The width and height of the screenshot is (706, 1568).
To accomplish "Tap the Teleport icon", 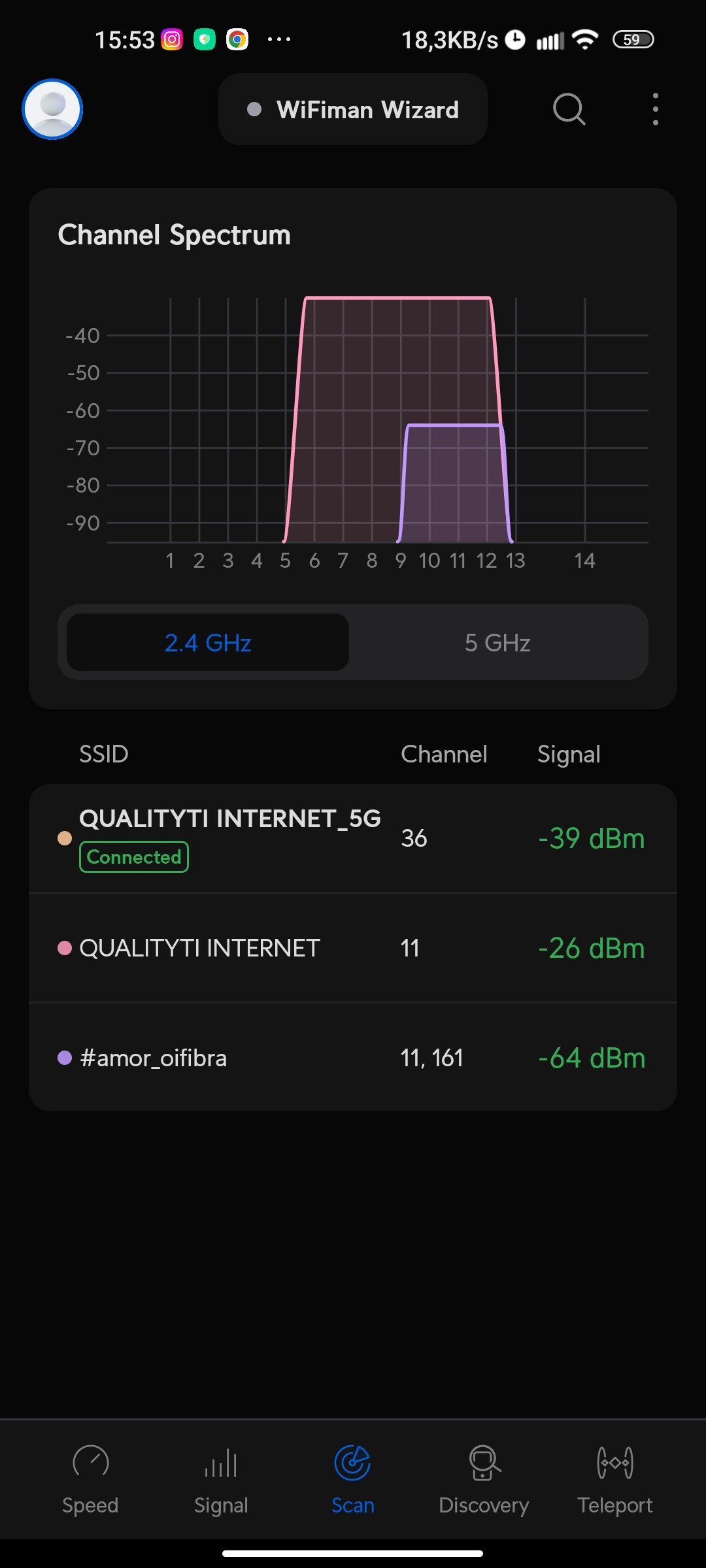I will [x=615, y=1462].
